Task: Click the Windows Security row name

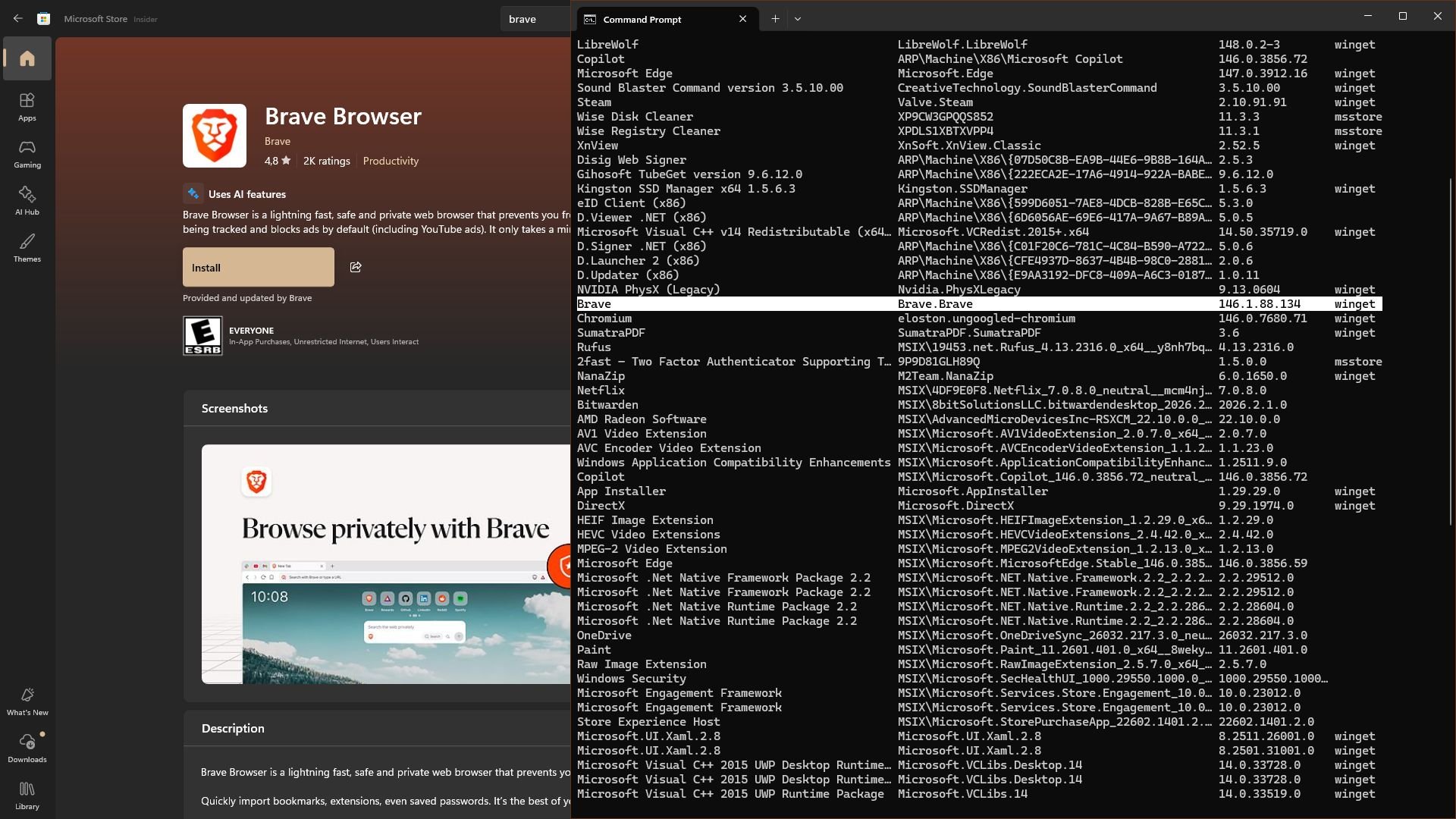Action: click(x=631, y=679)
